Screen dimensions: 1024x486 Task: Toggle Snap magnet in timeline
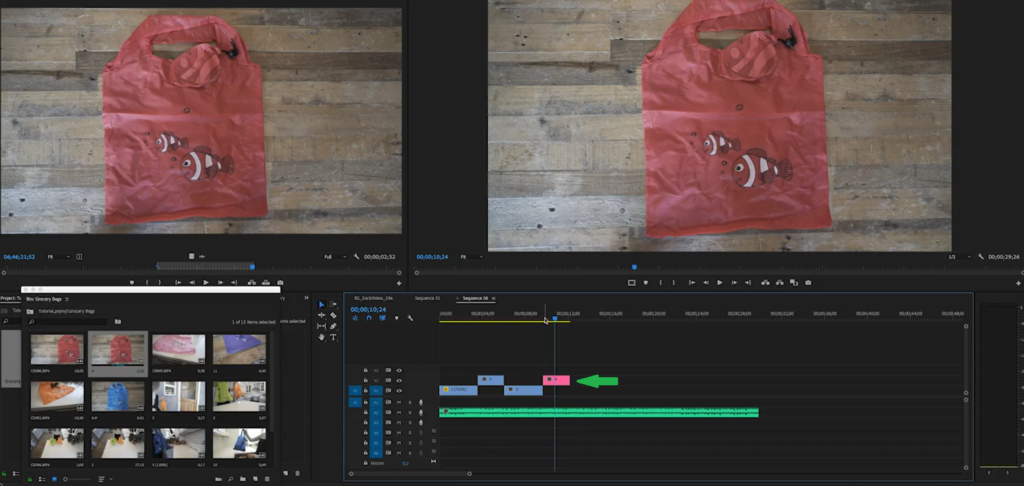(x=369, y=318)
